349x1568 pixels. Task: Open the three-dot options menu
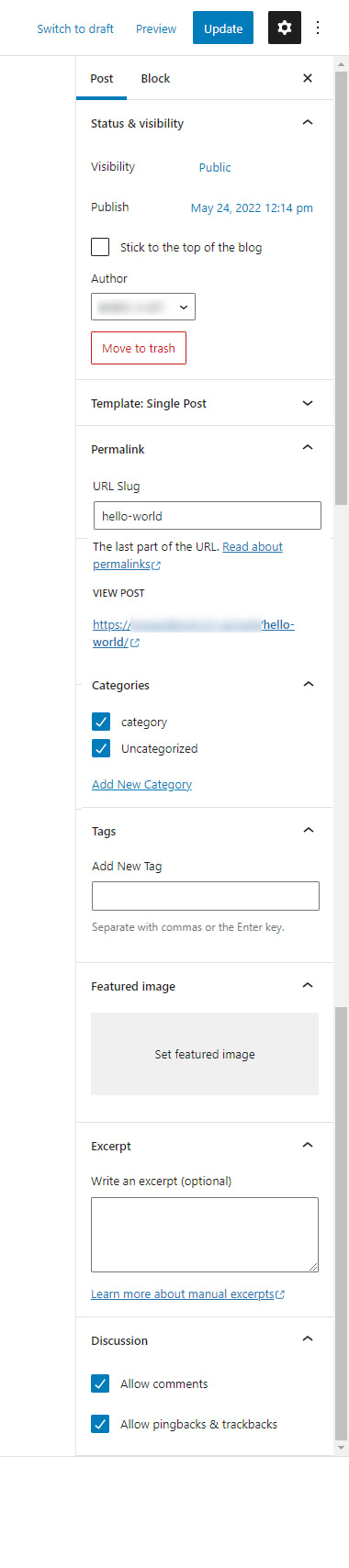(x=318, y=28)
